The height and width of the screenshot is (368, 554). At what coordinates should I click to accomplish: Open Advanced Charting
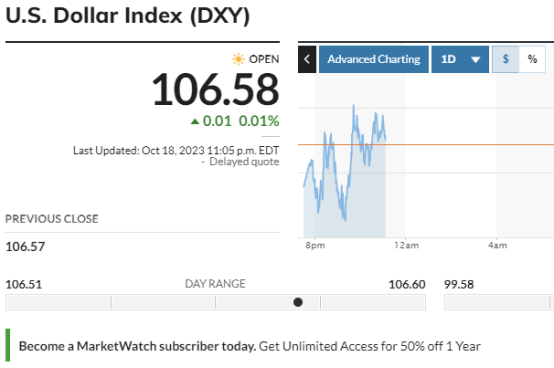(x=374, y=59)
